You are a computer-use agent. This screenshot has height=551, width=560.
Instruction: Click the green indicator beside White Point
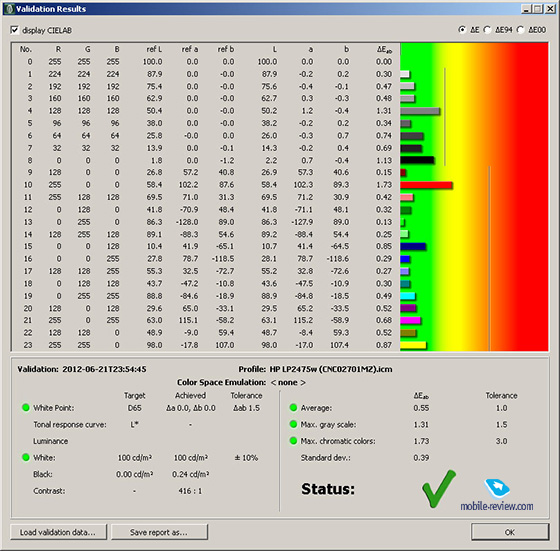point(26,407)
